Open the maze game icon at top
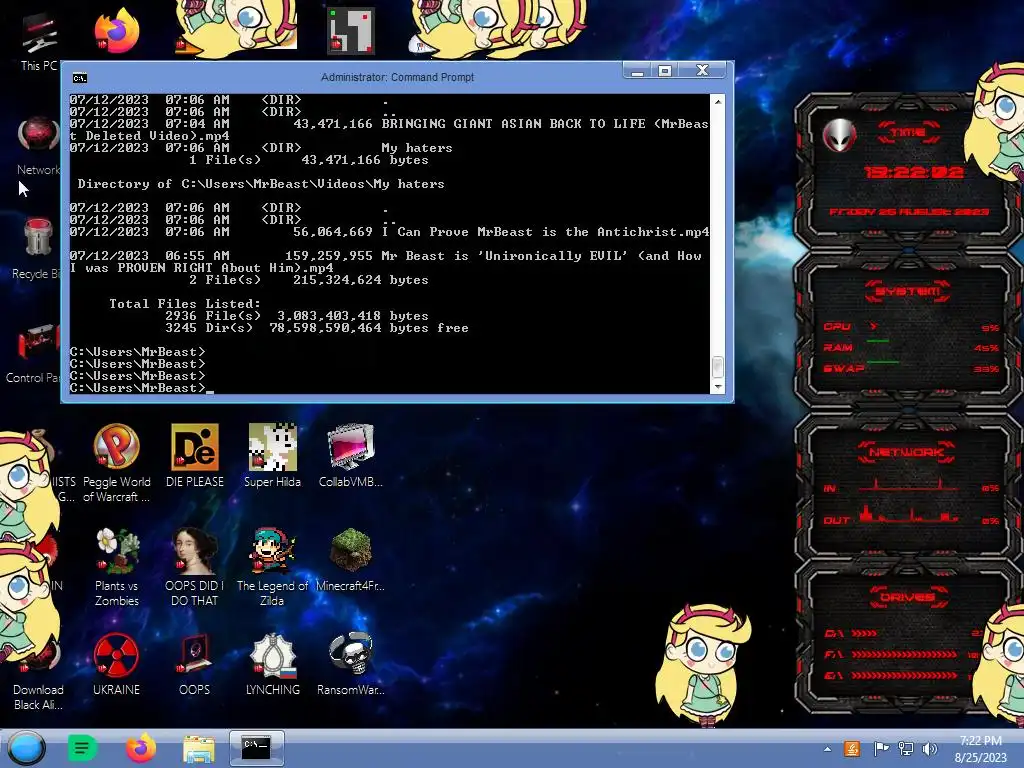The image size is (1024, 768). point(351,31)
